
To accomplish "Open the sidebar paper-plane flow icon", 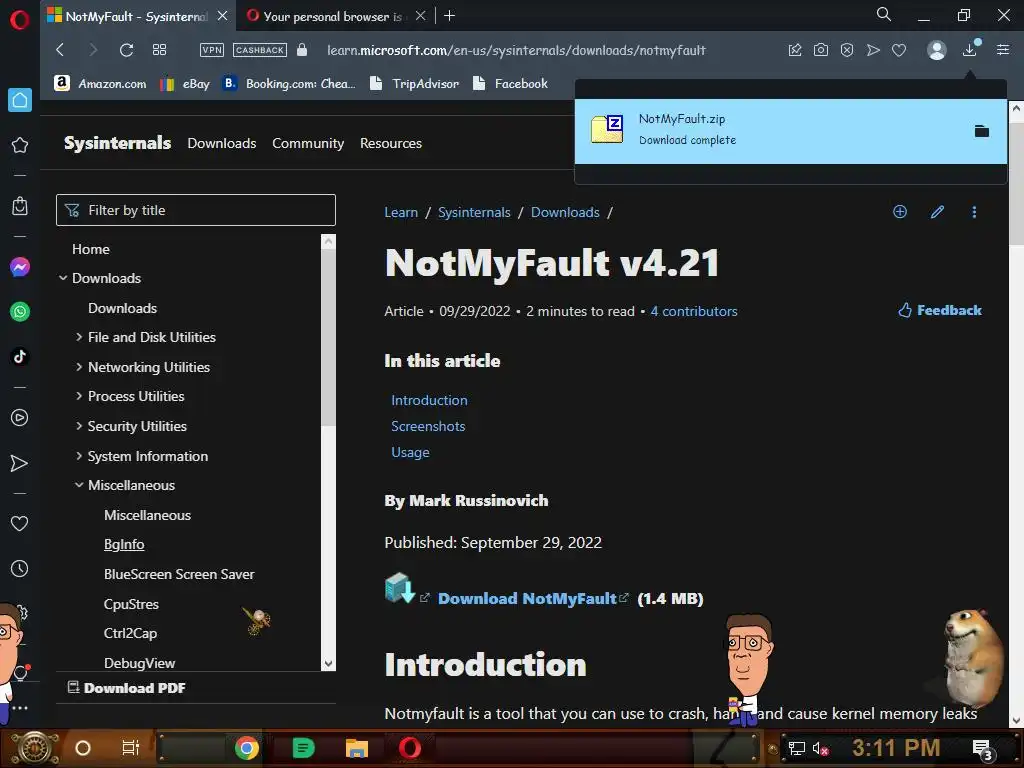I will pos(20,463).
